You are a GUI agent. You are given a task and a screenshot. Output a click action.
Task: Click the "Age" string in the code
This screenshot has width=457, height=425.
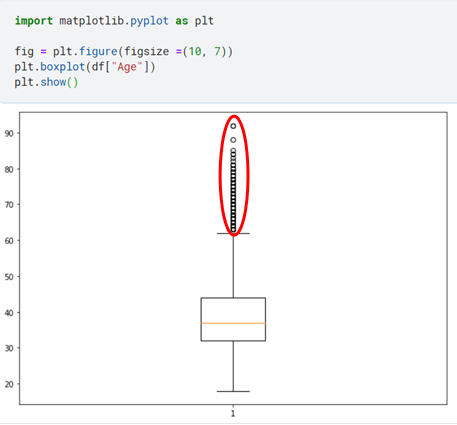point(127,67)
